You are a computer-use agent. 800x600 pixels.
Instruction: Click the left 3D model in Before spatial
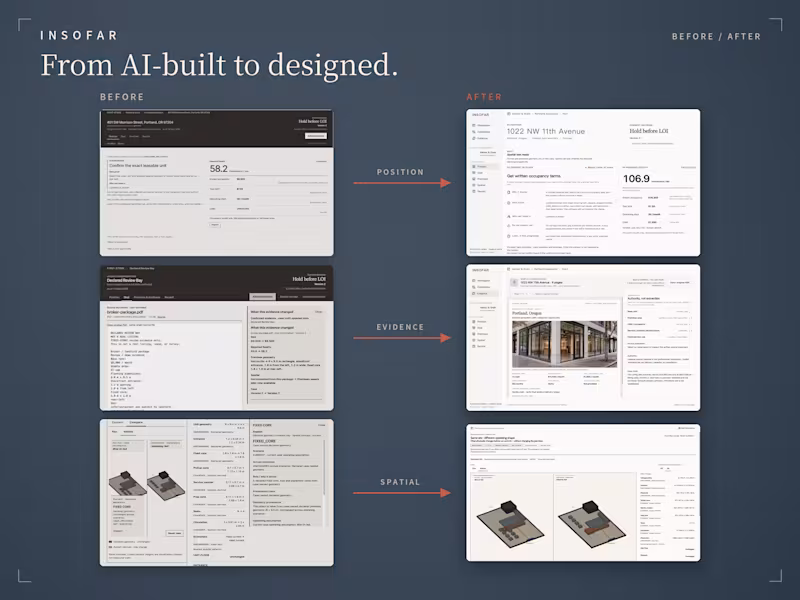128,483
